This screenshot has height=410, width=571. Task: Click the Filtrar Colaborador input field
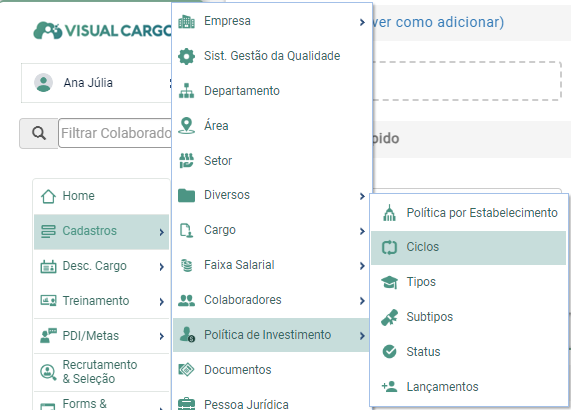coord(115,133)
